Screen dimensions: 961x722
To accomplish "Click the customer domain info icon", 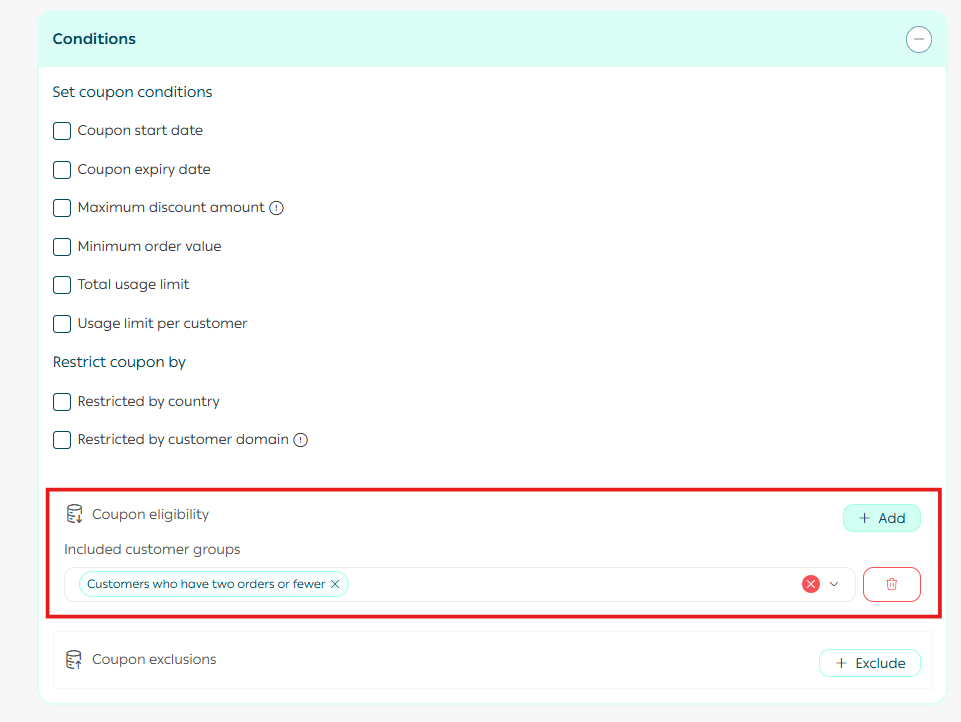I will pyautogui.click(x=300, y=440).
